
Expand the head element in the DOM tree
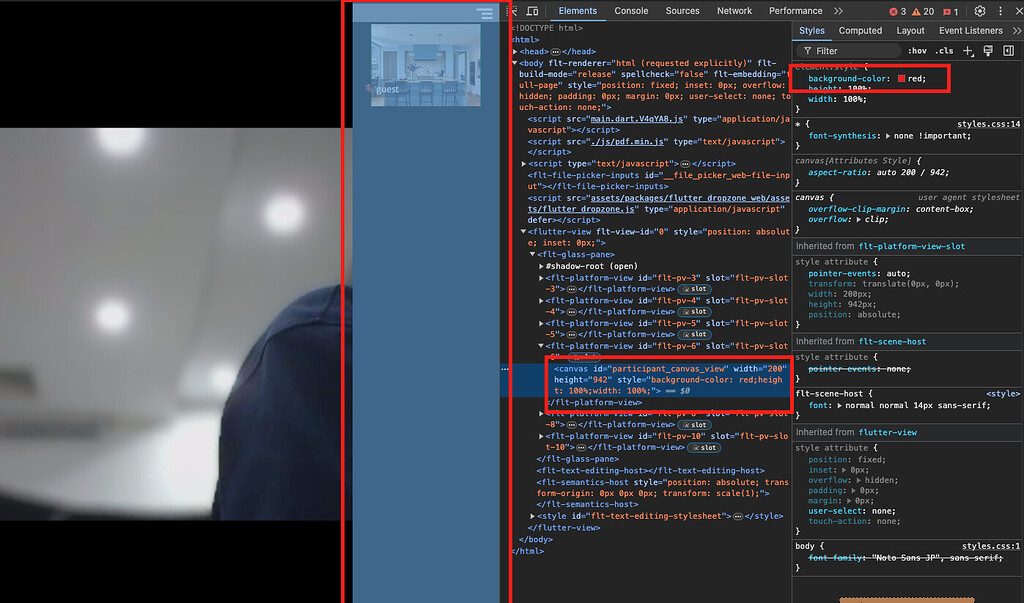[514, 51]
